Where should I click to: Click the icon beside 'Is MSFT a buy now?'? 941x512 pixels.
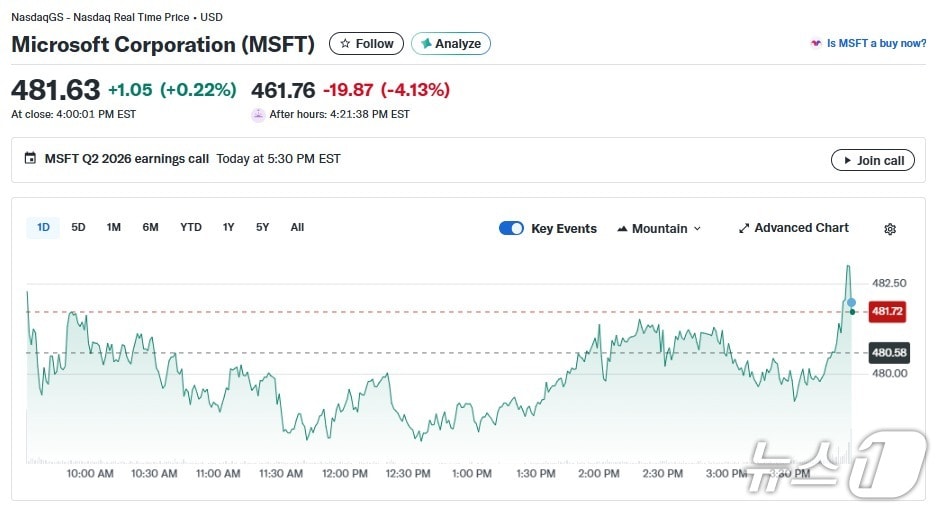816,44
